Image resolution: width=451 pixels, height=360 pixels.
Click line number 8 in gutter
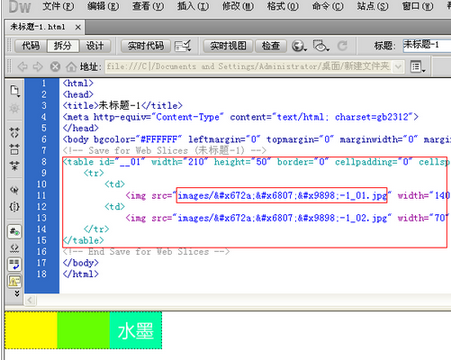tap(44, 162)
